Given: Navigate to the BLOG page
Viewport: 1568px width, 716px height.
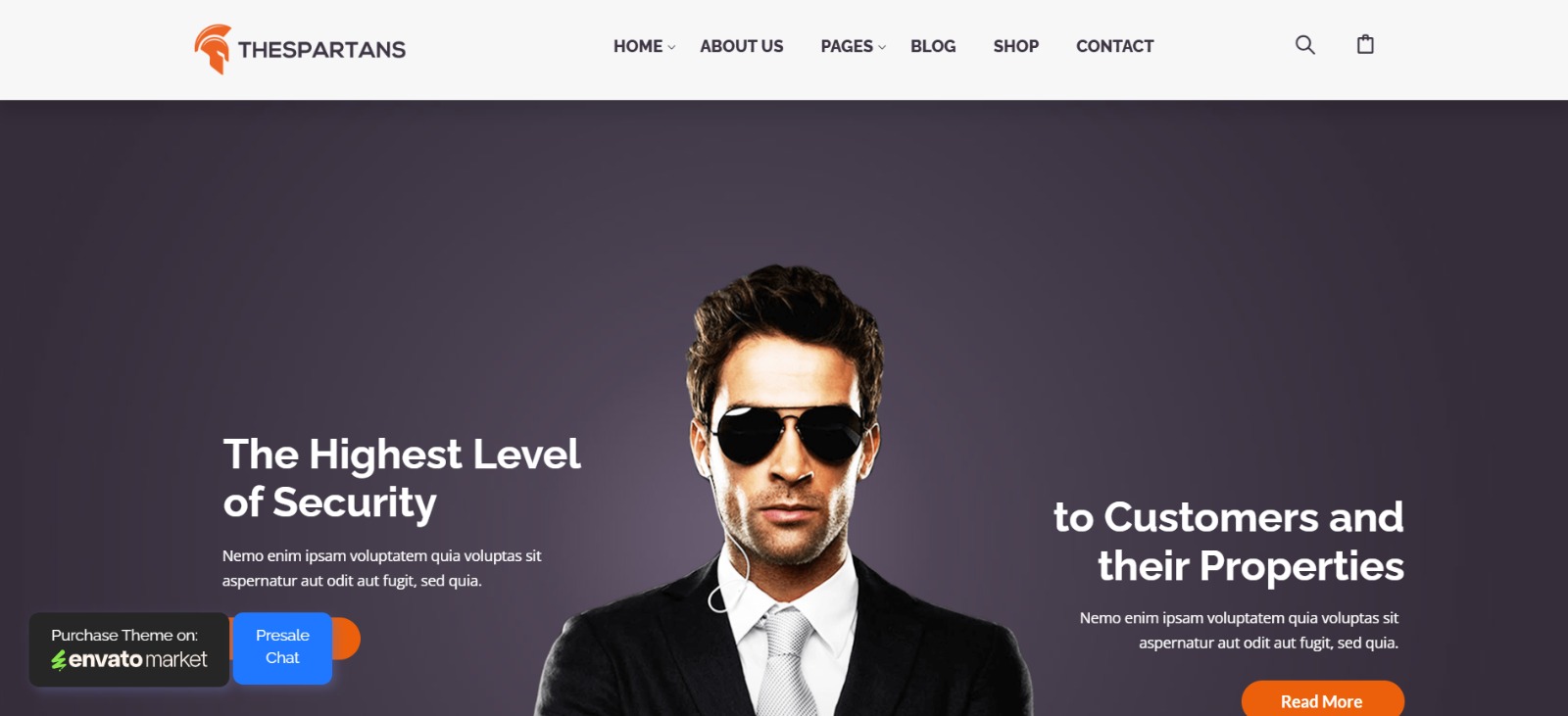Looking at the screenshot, I should coord(933,46).
